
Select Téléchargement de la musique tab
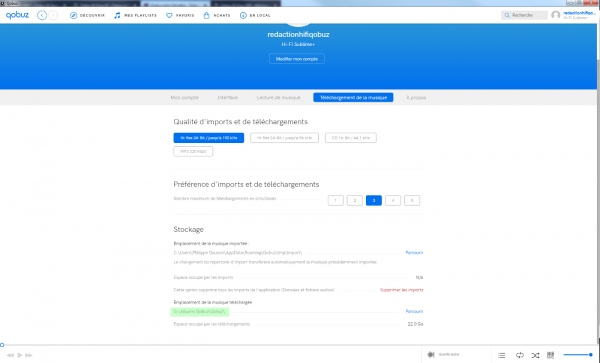(353, 98)
